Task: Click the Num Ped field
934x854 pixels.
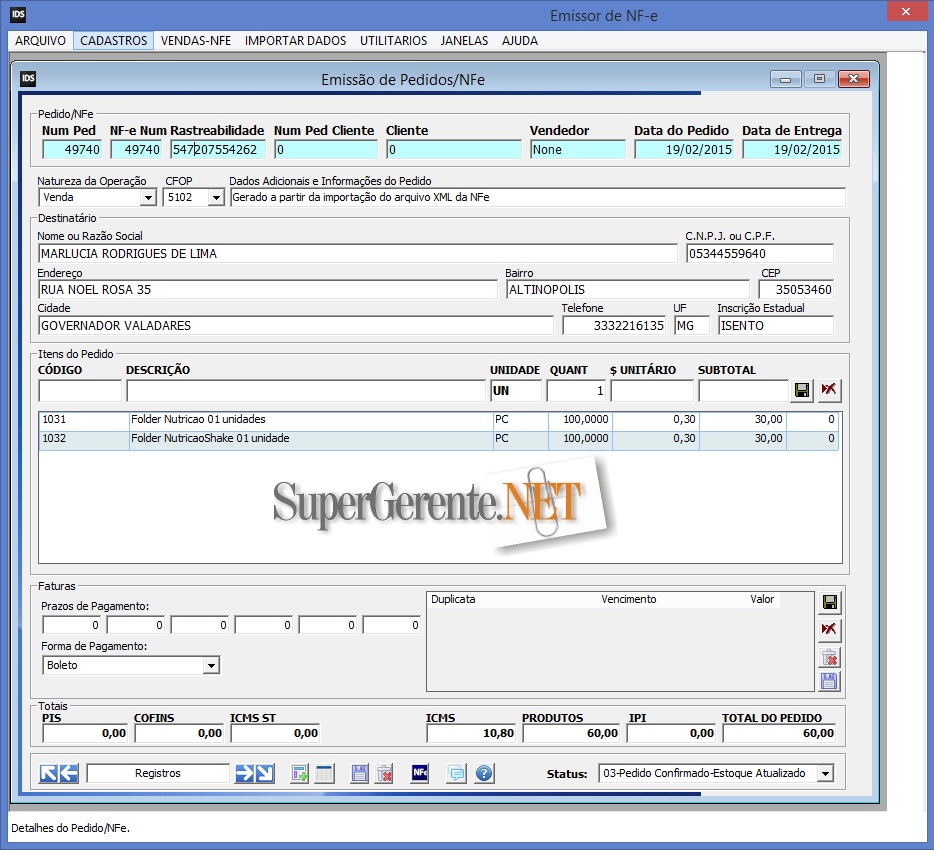Action: point(72,149)
